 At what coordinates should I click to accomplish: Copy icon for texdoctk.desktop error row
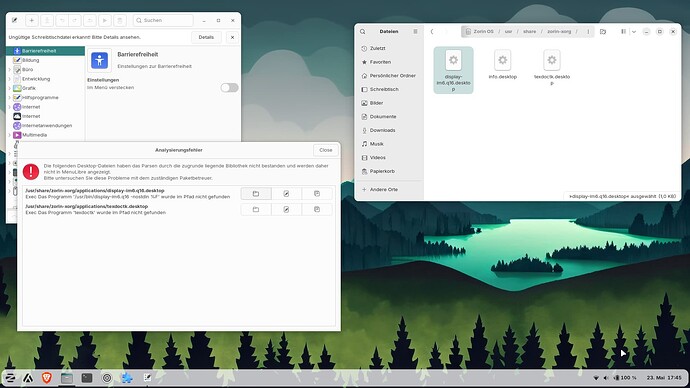pyautogui.click(x=317, y=209)
